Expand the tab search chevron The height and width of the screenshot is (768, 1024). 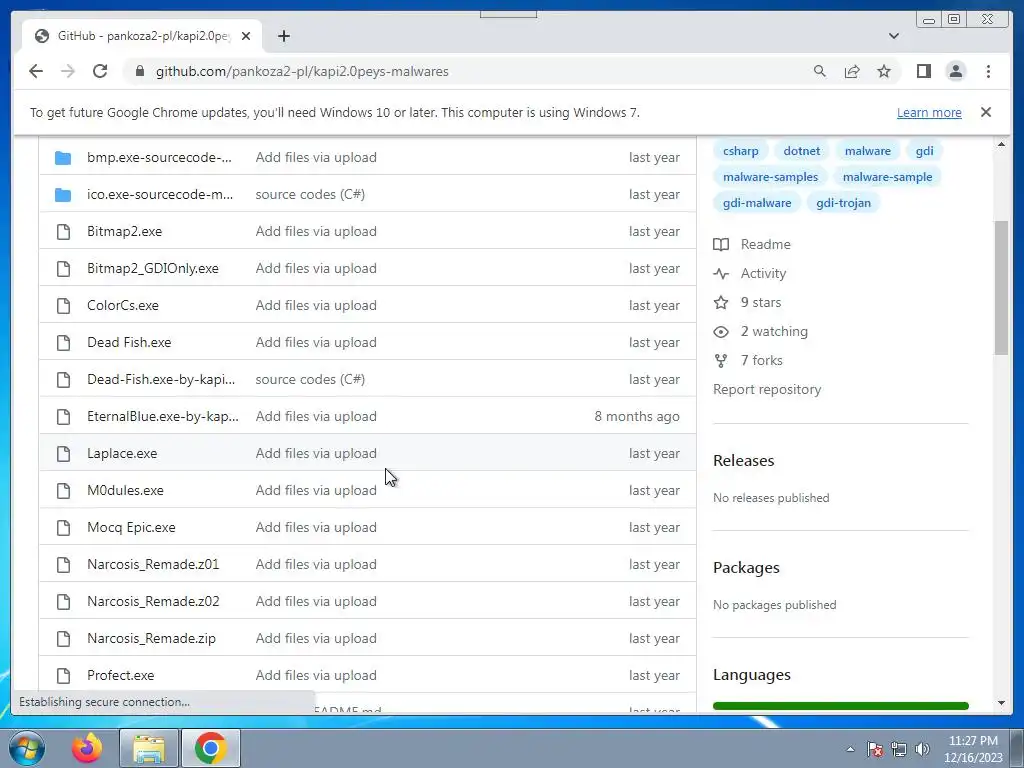pyautogui.click(x=893, y=36)
